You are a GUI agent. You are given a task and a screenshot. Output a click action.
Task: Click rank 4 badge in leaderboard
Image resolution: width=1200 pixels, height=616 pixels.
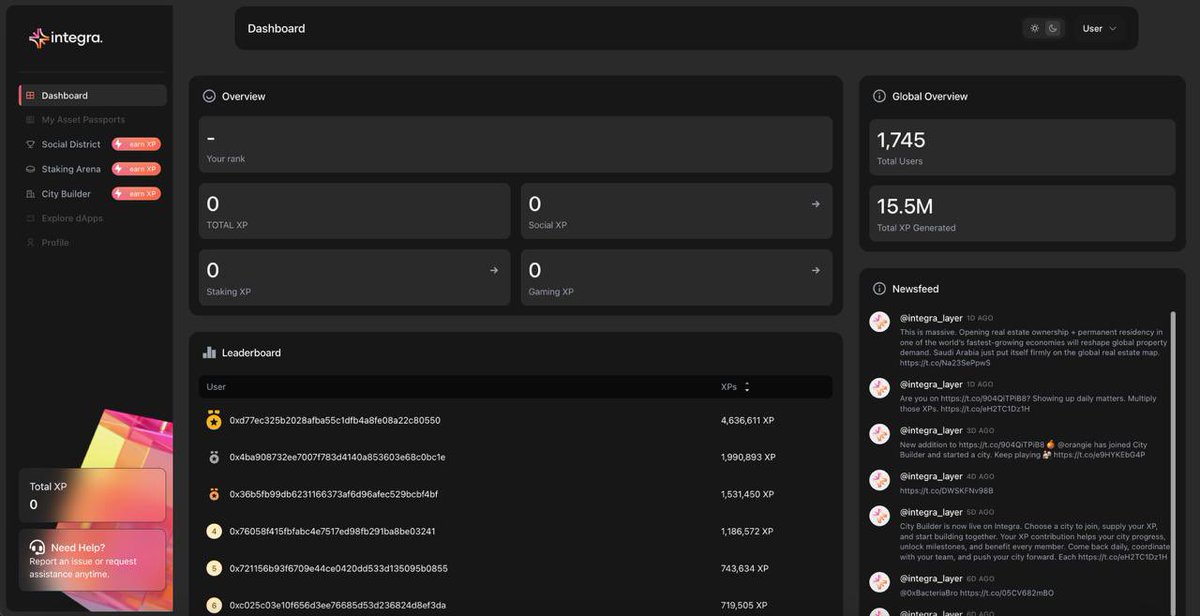pos(214,531)
